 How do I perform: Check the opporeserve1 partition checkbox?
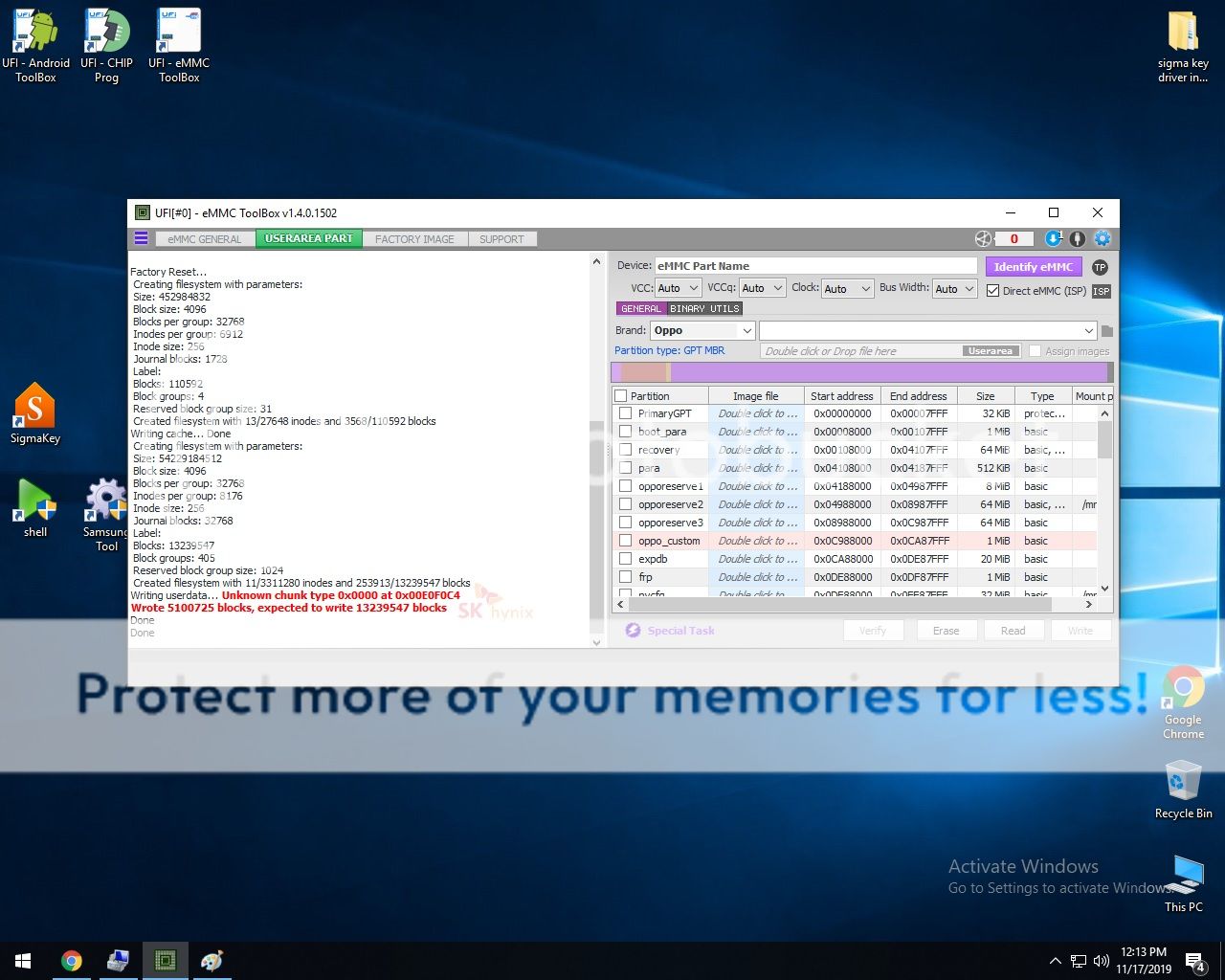coord(625,486)
